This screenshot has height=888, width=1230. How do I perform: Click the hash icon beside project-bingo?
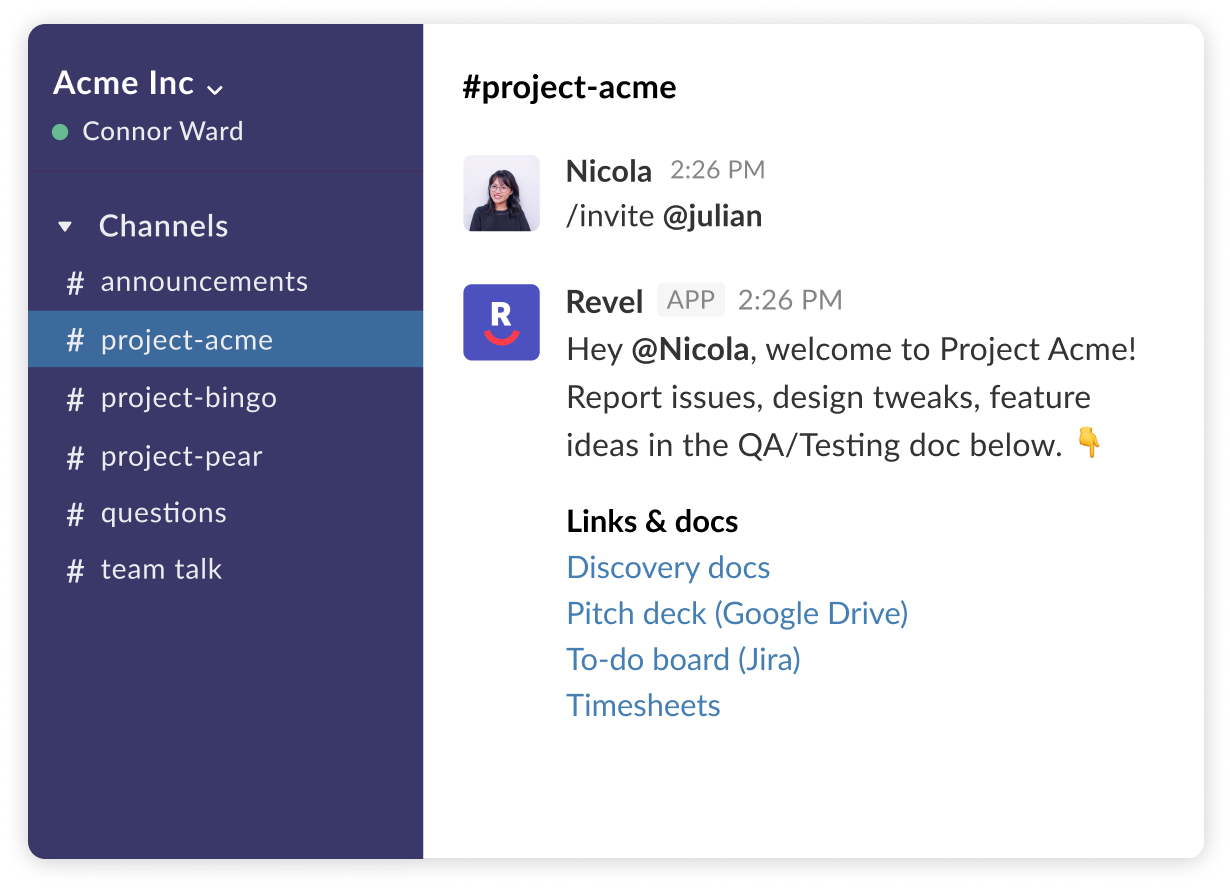[75, 399]
